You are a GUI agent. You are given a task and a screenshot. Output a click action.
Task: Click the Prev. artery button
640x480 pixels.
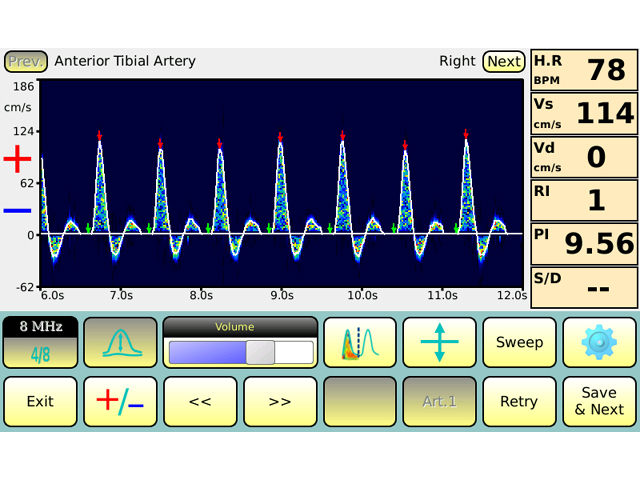click(26, 62)
